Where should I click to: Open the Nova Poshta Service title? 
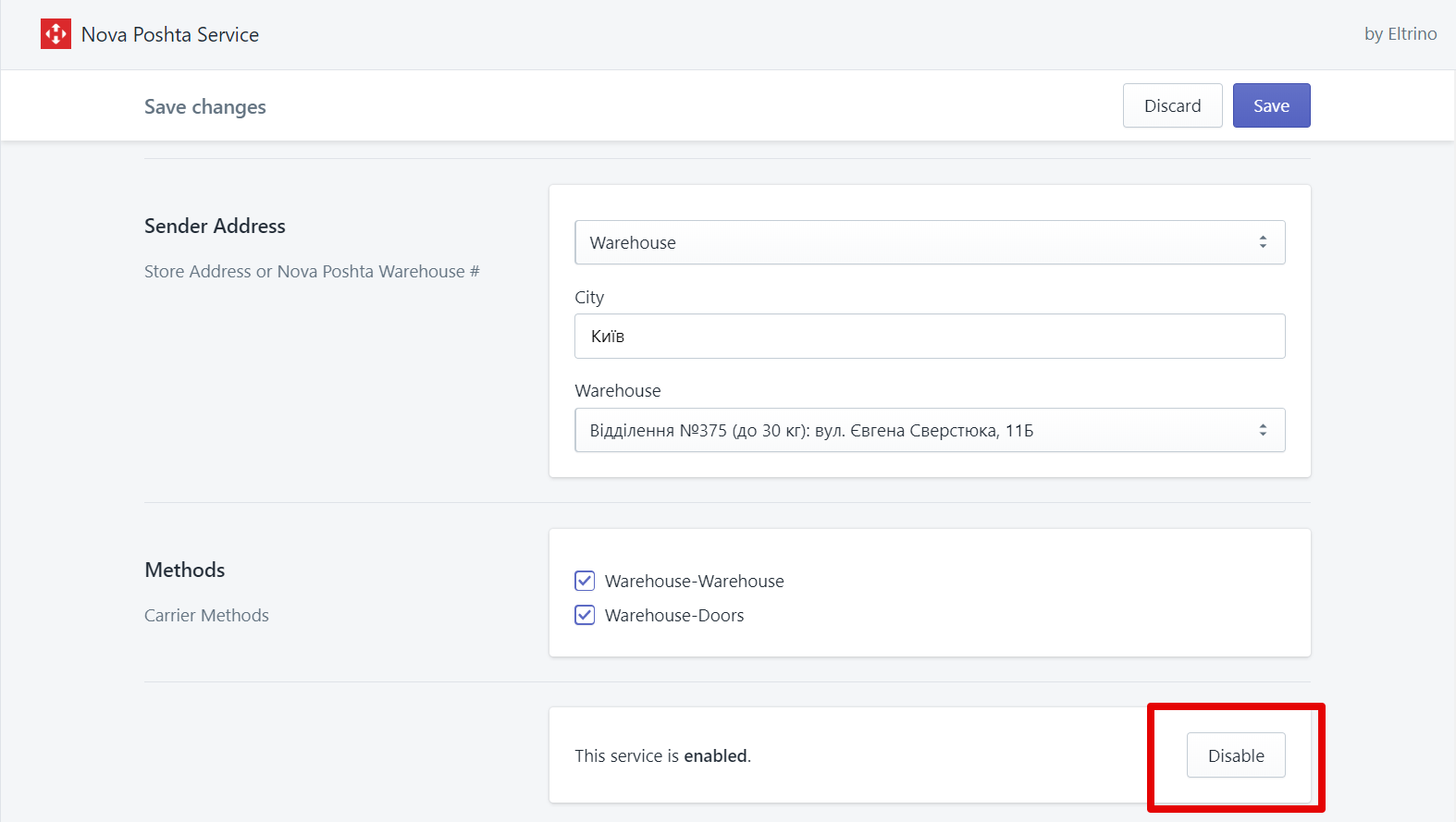click(170, 34)
